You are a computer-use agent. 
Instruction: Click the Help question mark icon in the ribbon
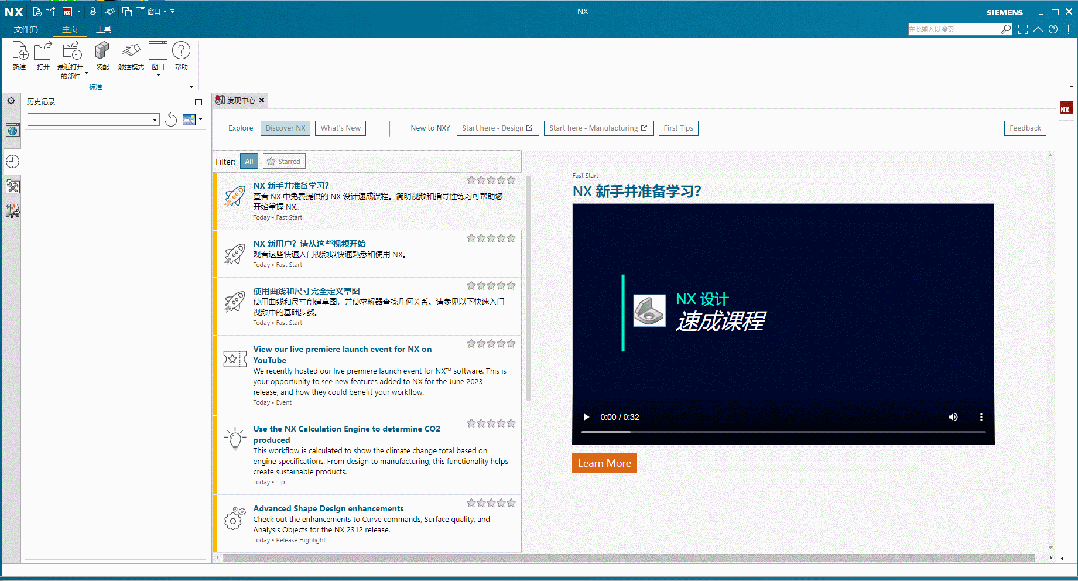point(181,50)
